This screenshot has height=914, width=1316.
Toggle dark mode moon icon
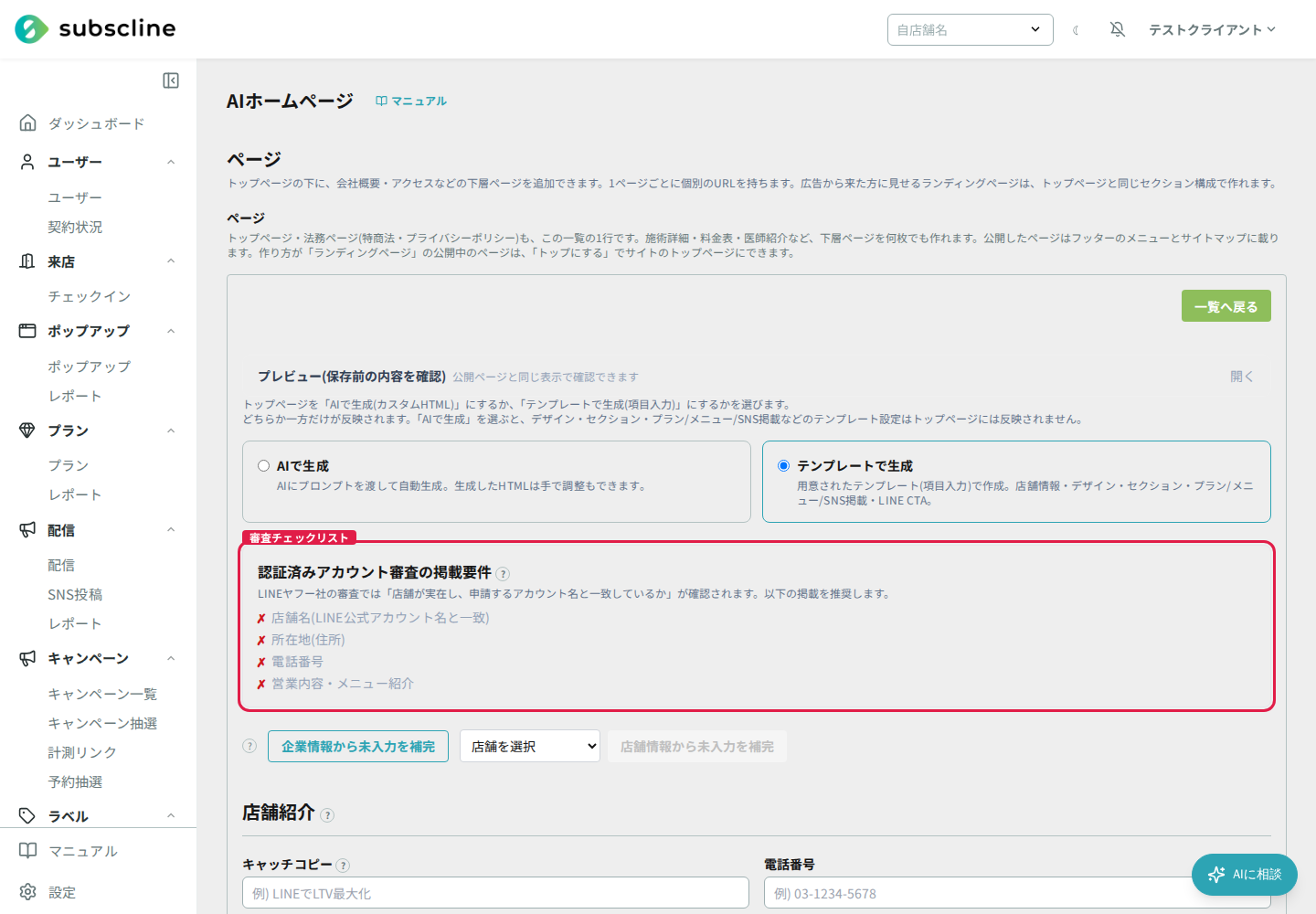(1077, 30)
